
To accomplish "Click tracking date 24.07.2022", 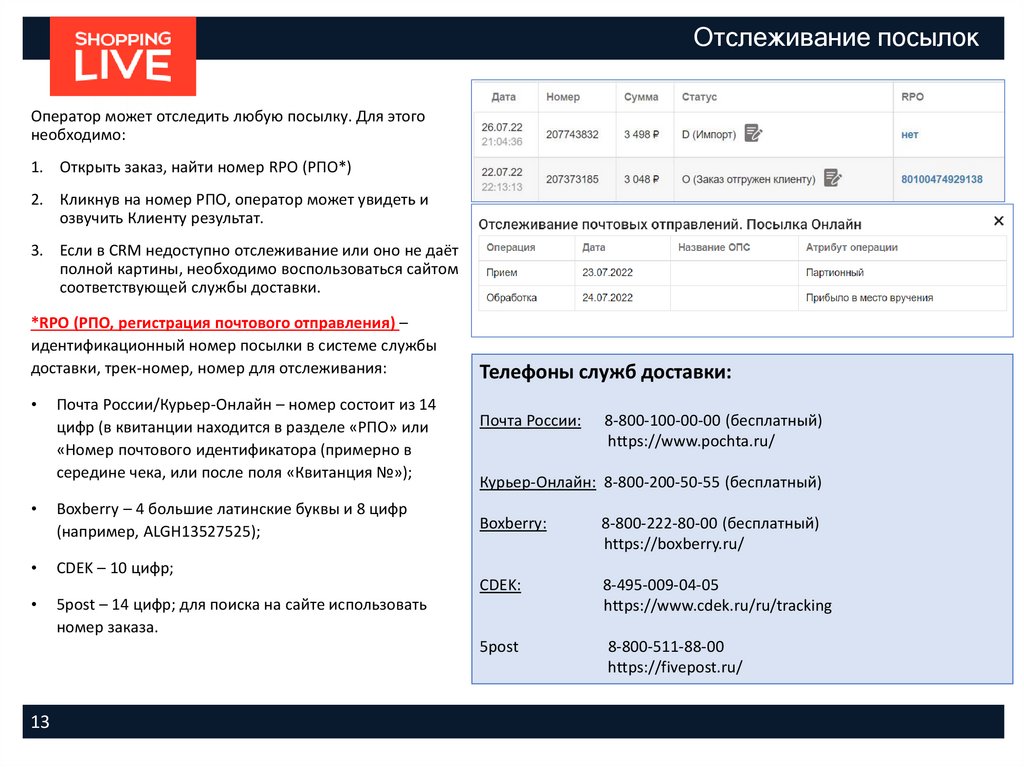I will point(607,297).
